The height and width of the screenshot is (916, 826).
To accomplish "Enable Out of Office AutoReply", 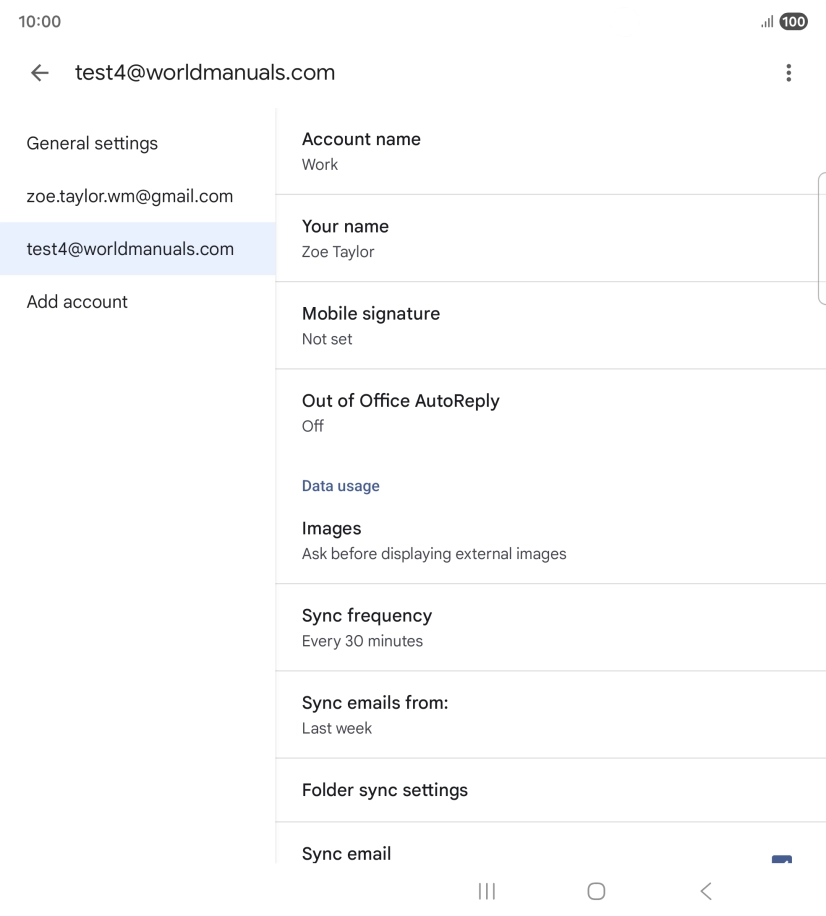I will point(550,411).
